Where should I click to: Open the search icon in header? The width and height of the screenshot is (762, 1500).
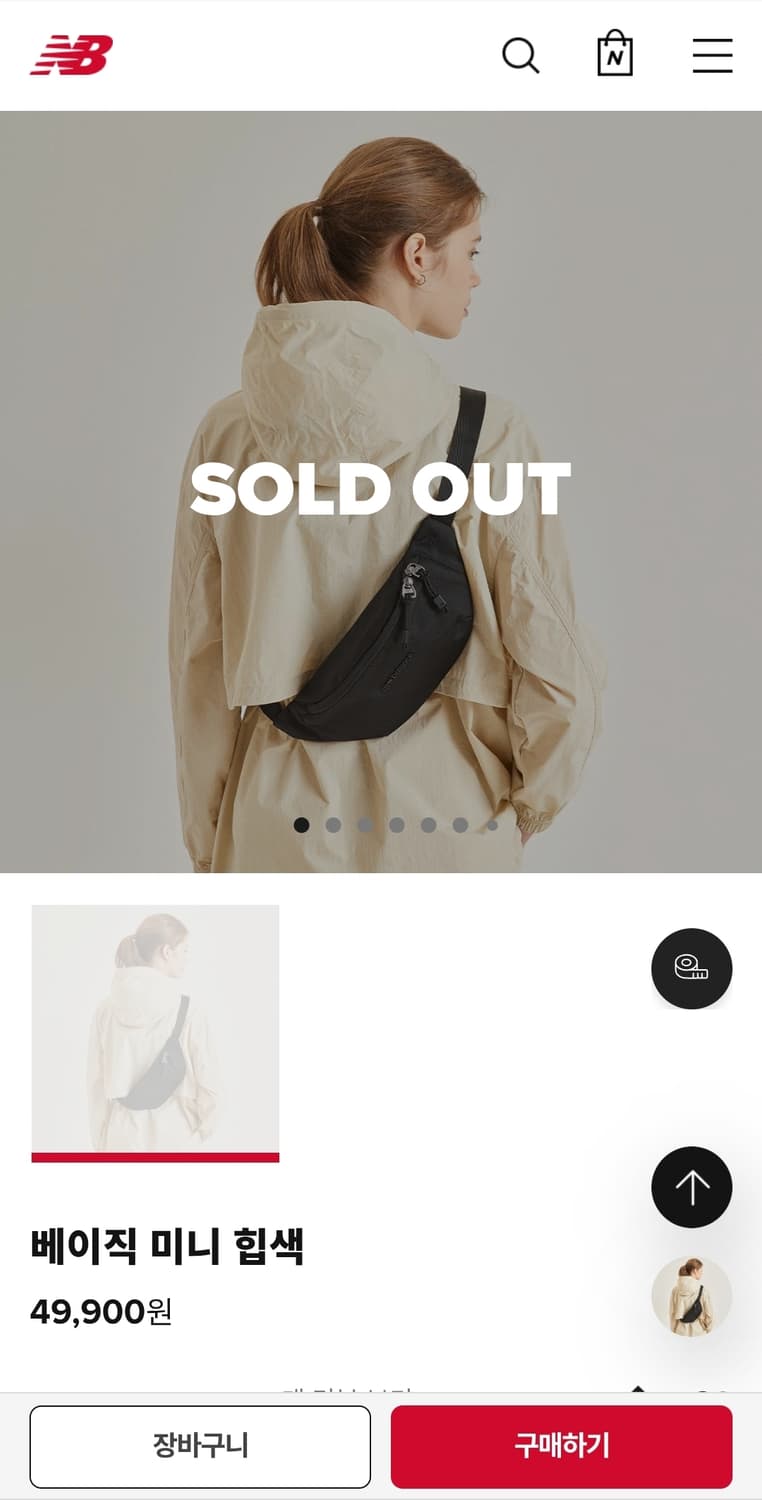click(520, 55)
